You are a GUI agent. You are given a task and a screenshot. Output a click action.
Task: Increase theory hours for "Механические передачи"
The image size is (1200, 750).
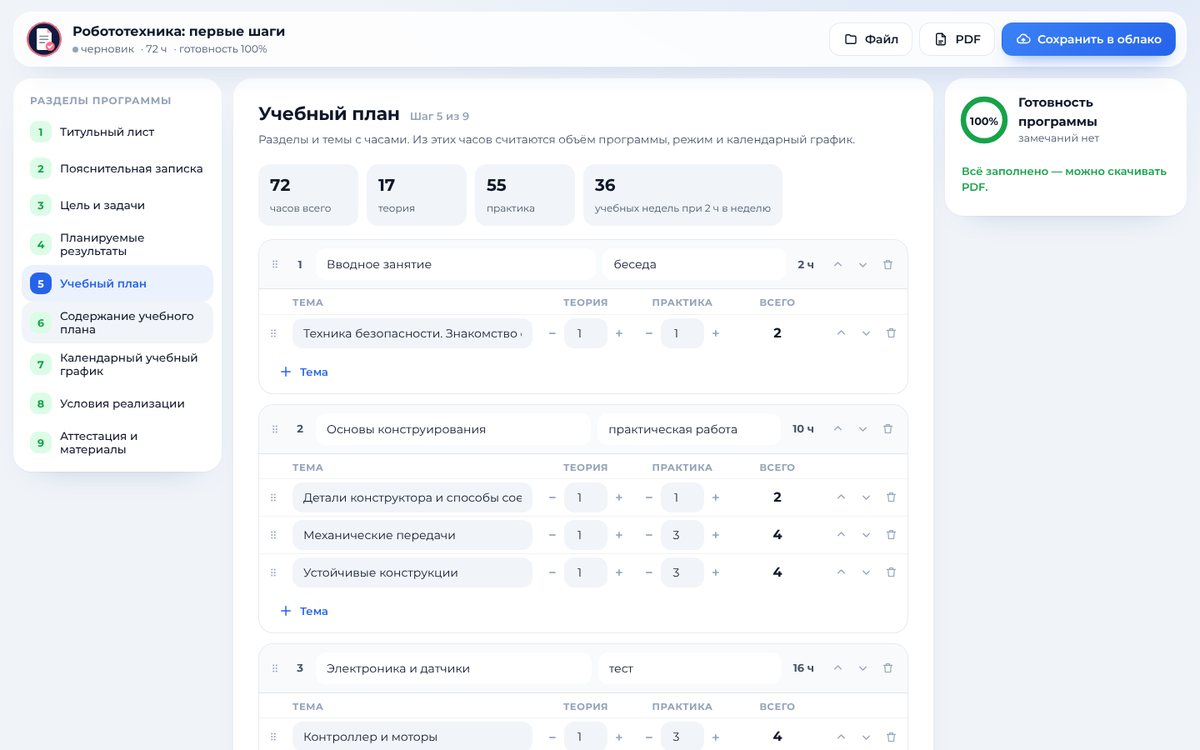[x=619, y=535]
